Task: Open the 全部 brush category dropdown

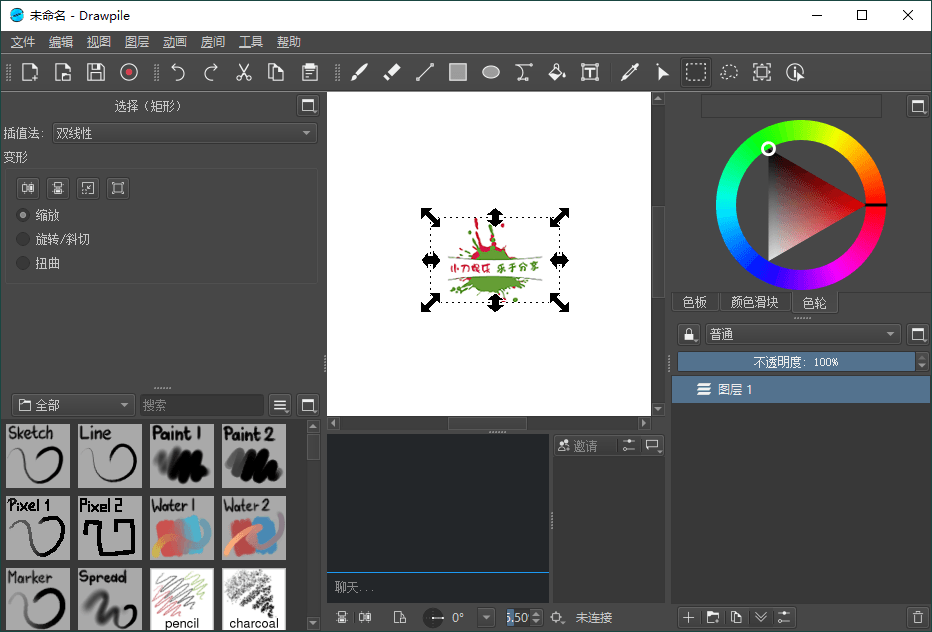Action: coord(72,404)
